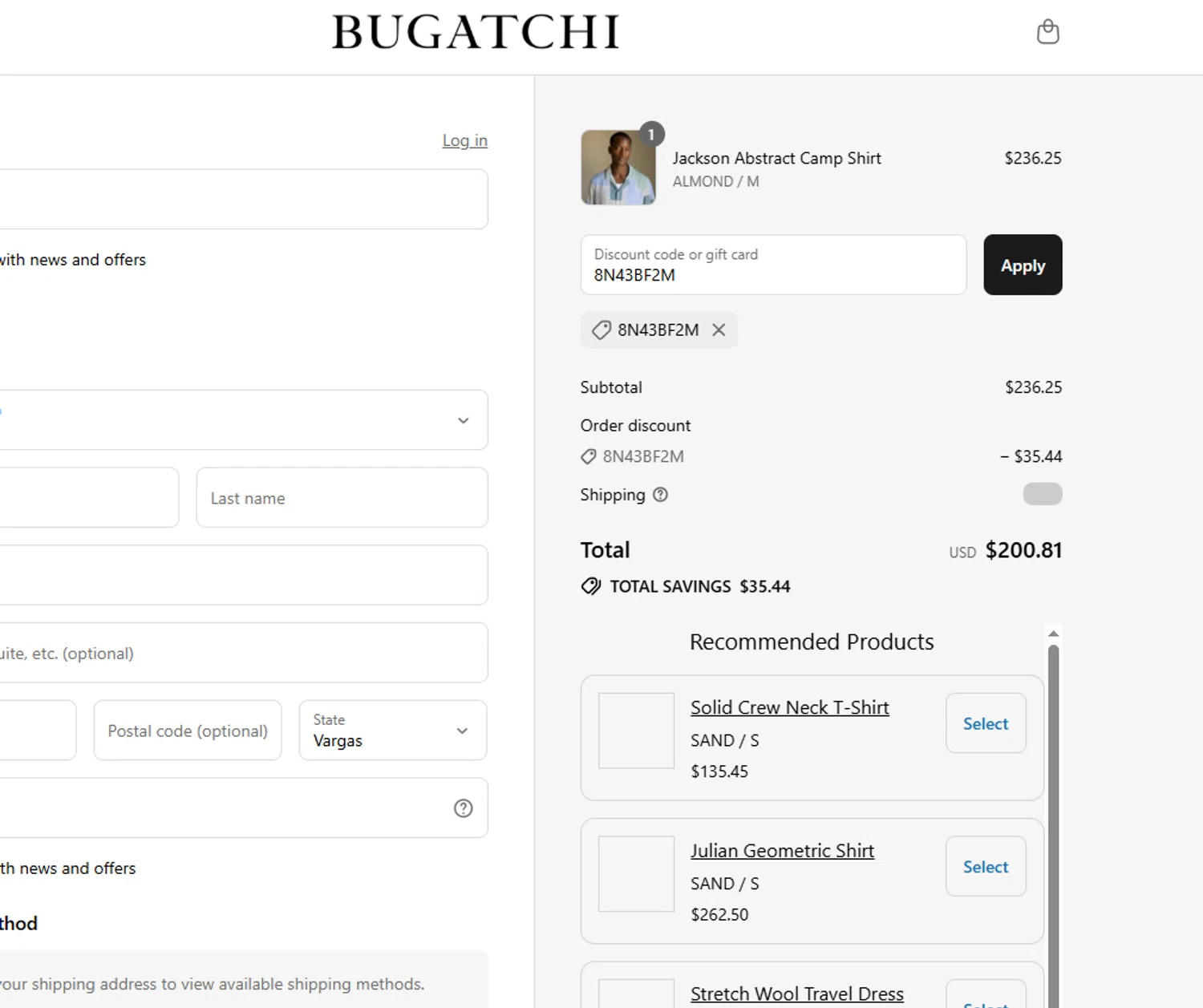This screenshot has height=1008, width=1203.
Task: Click the ALMOND / M variant text
Action: point(715,181)
